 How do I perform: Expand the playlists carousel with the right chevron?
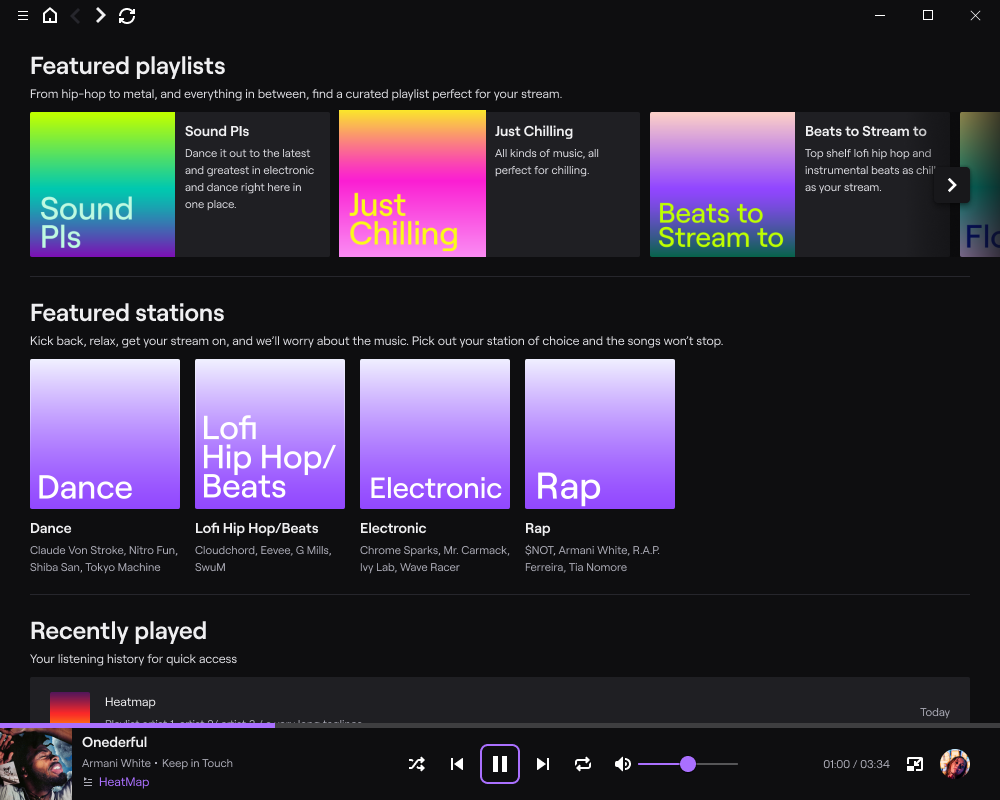coord(951,185)
